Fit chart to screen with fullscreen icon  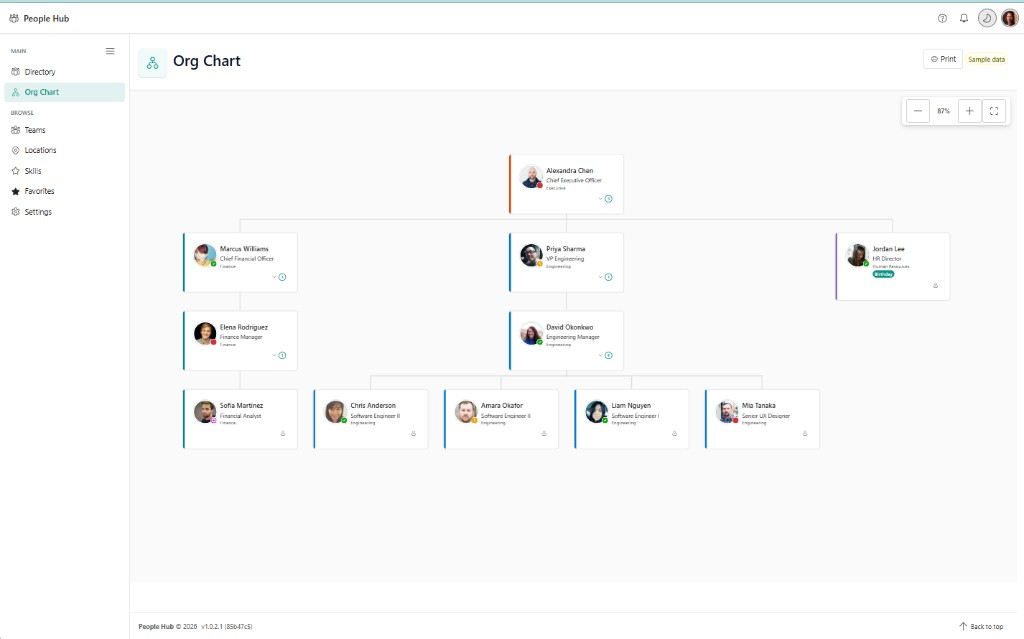point(994,111)
